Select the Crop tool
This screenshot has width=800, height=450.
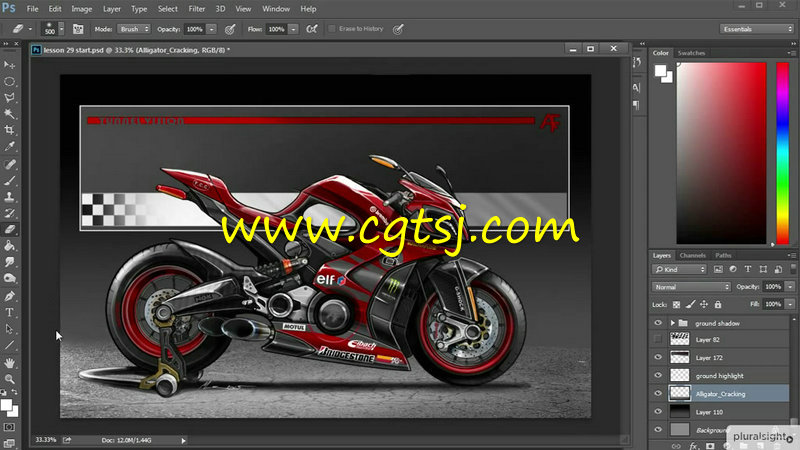[x=9, y=130]
